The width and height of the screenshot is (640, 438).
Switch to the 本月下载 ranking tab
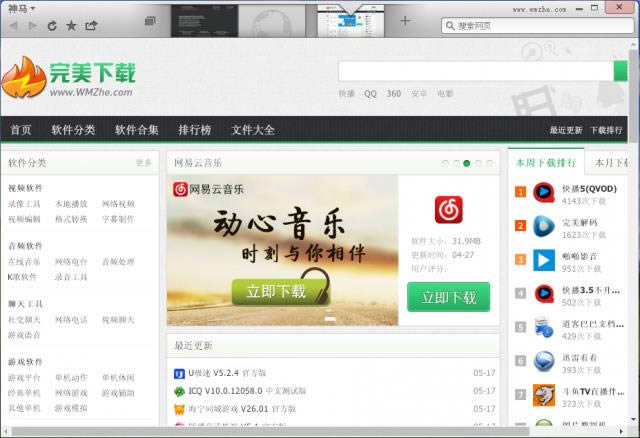click(x=611, y=162)
